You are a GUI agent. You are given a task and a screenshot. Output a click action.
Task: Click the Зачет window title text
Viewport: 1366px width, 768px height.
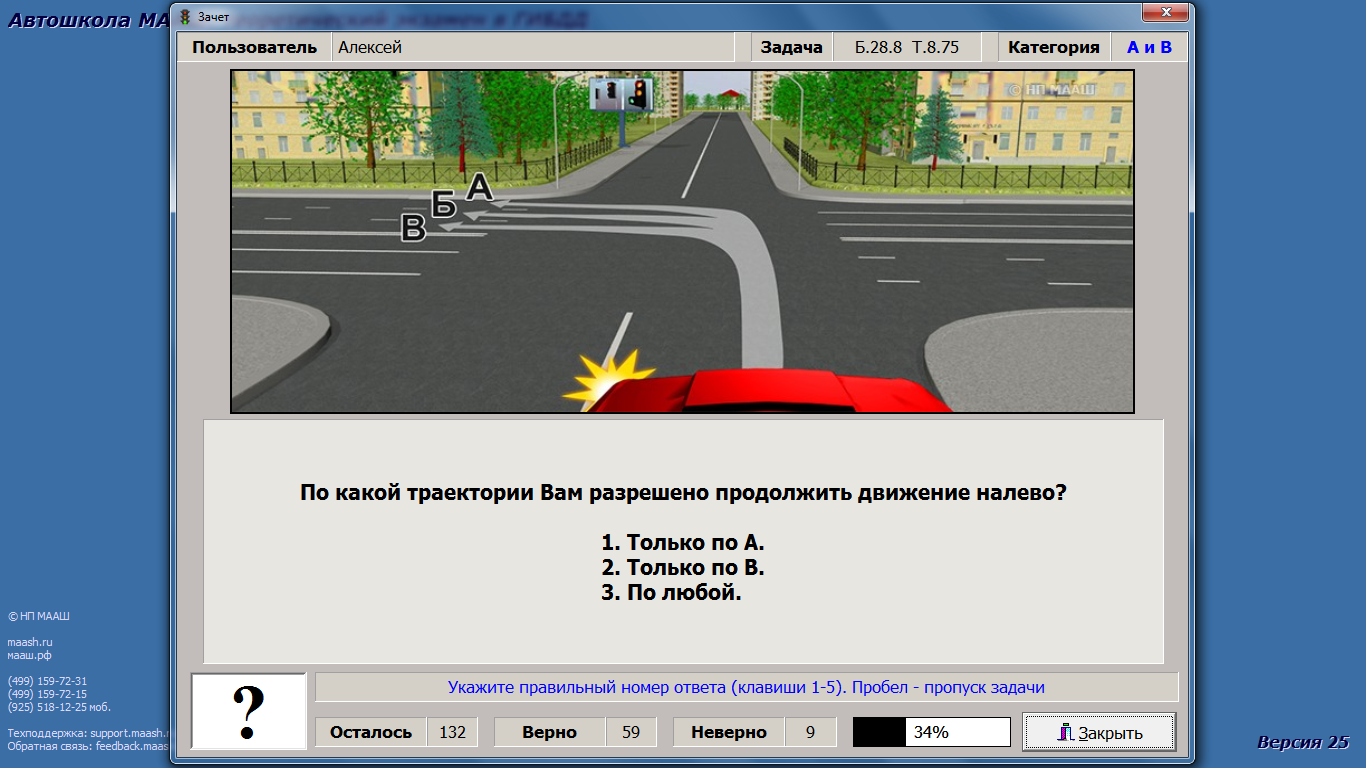[x=213, y=17]
